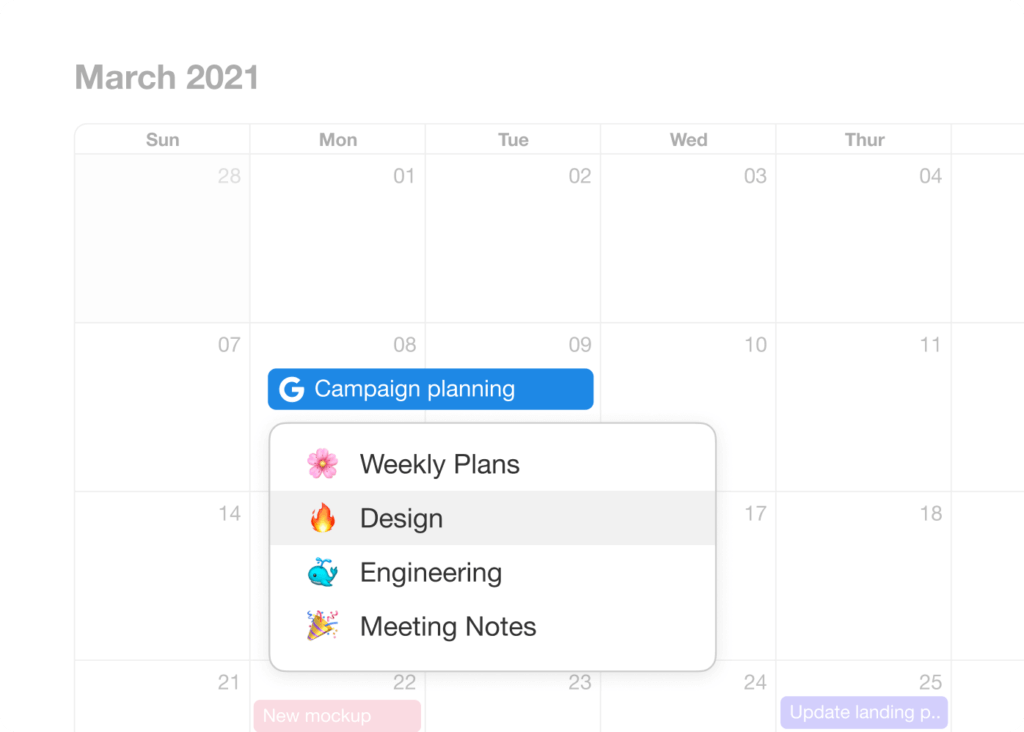Click the whale emoji beside Engineering
Image resolution: width=1024 pixels, height=732 pixels.
tap(322, 573)
